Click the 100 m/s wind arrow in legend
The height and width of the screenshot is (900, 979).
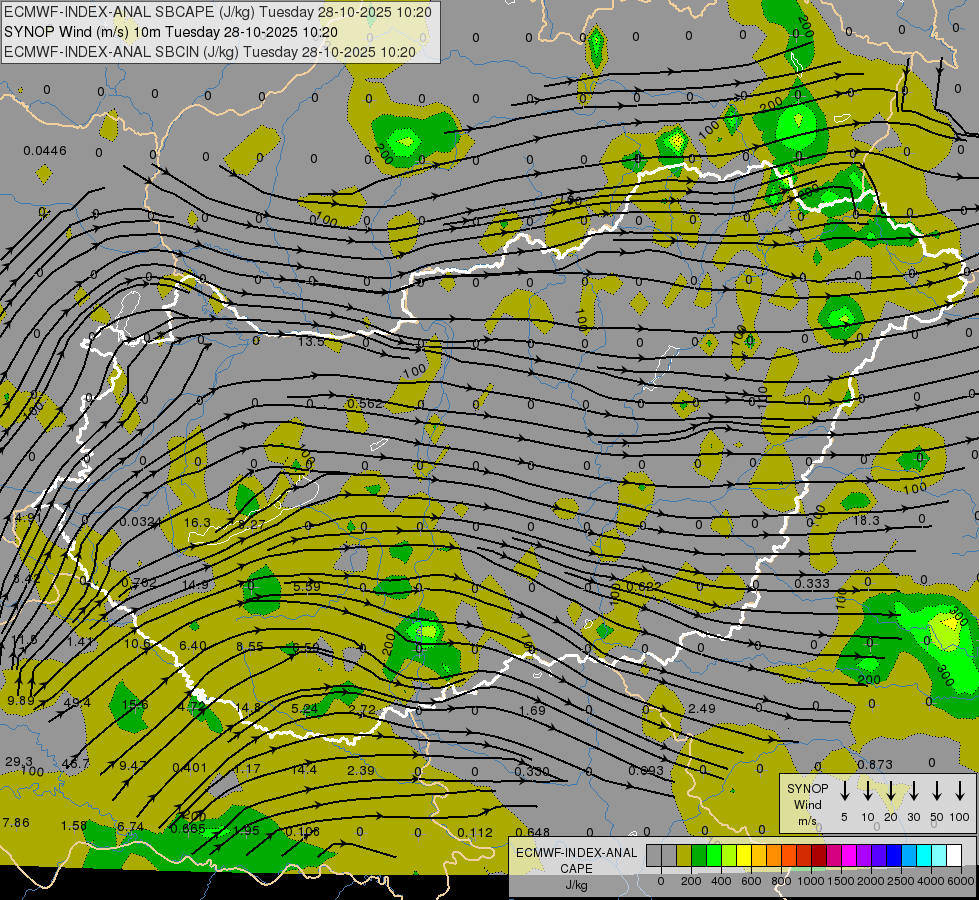click(x=960, y=792)
